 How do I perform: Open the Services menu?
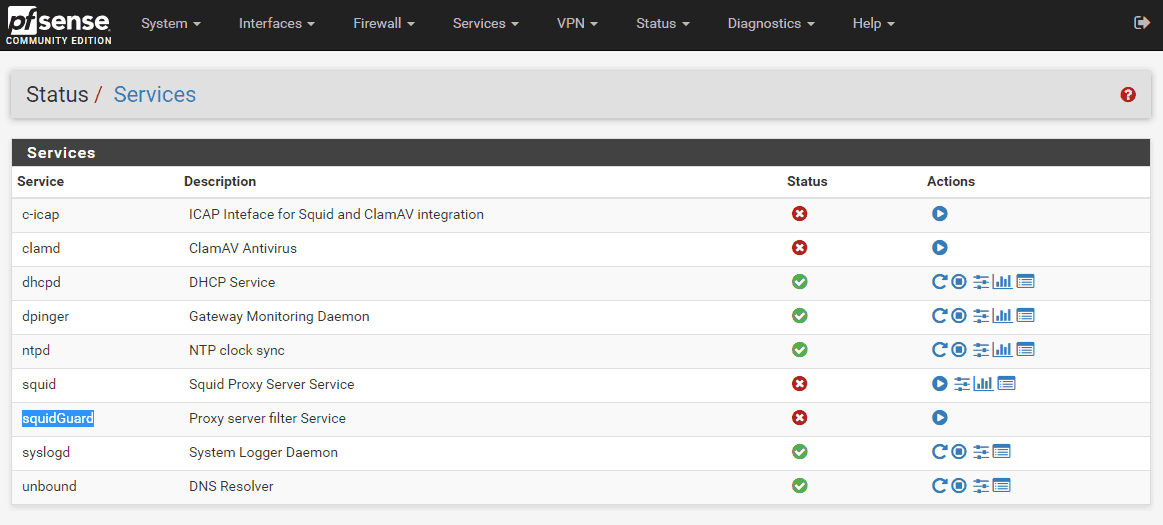tap(486, 24)
